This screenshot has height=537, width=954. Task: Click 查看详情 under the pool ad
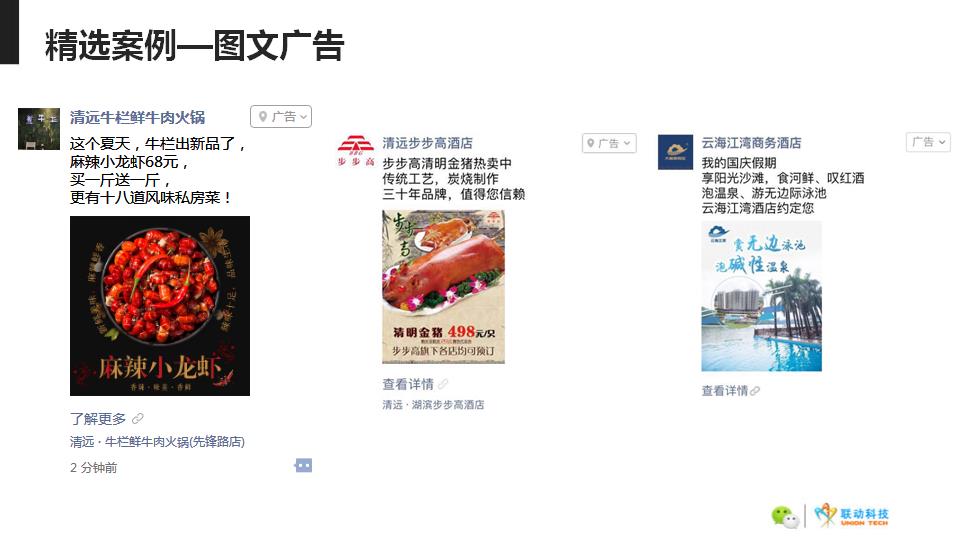point(725,390)
